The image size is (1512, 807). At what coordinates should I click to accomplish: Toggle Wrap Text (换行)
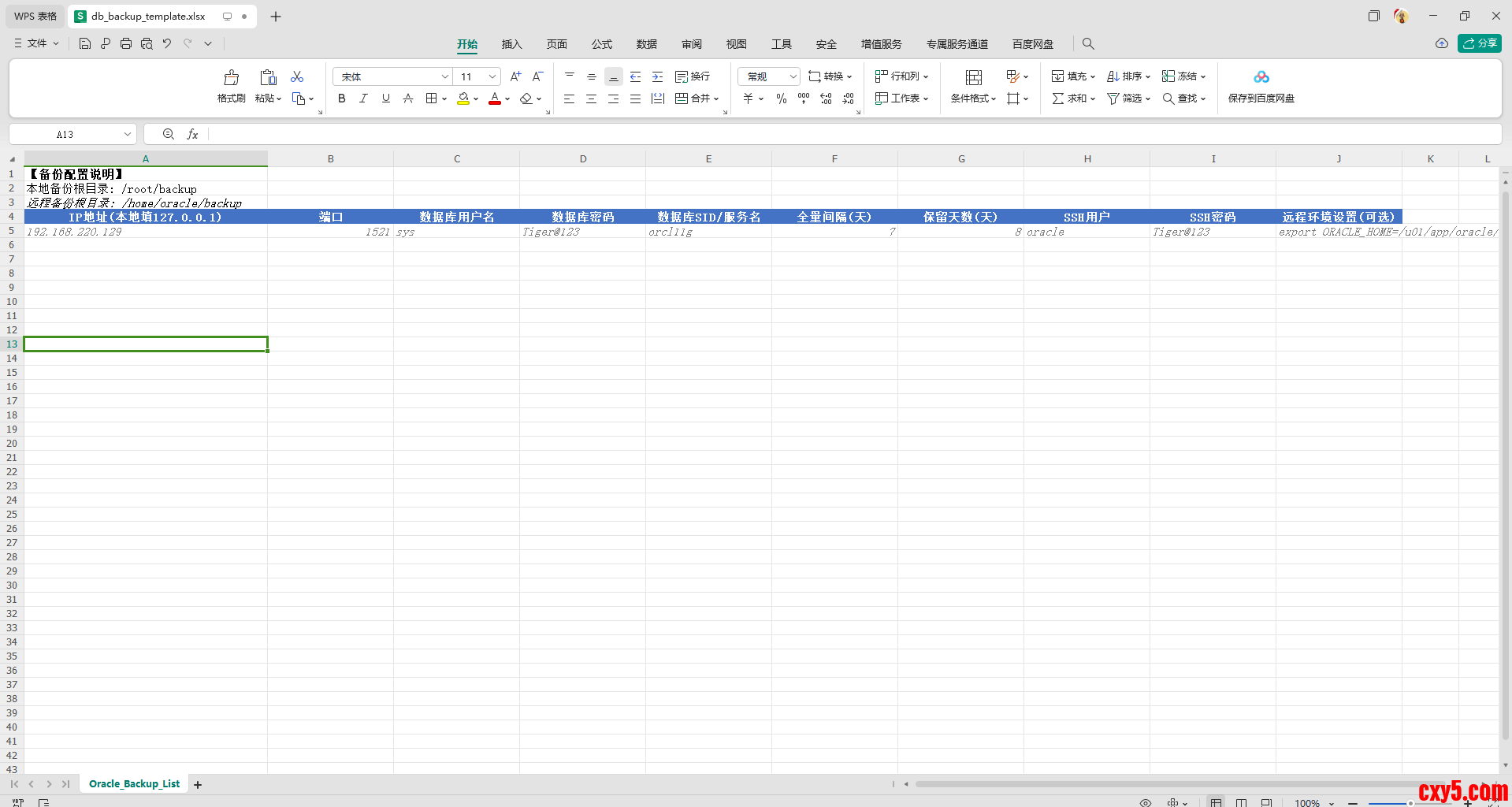tap(693, 76)
